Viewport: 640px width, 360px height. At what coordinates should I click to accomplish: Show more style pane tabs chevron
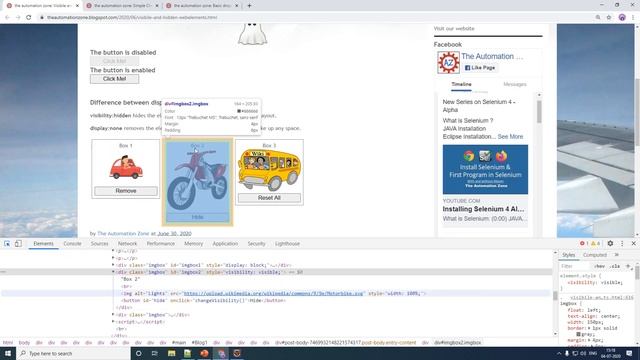pyautogui.click(x=617, y=255)
